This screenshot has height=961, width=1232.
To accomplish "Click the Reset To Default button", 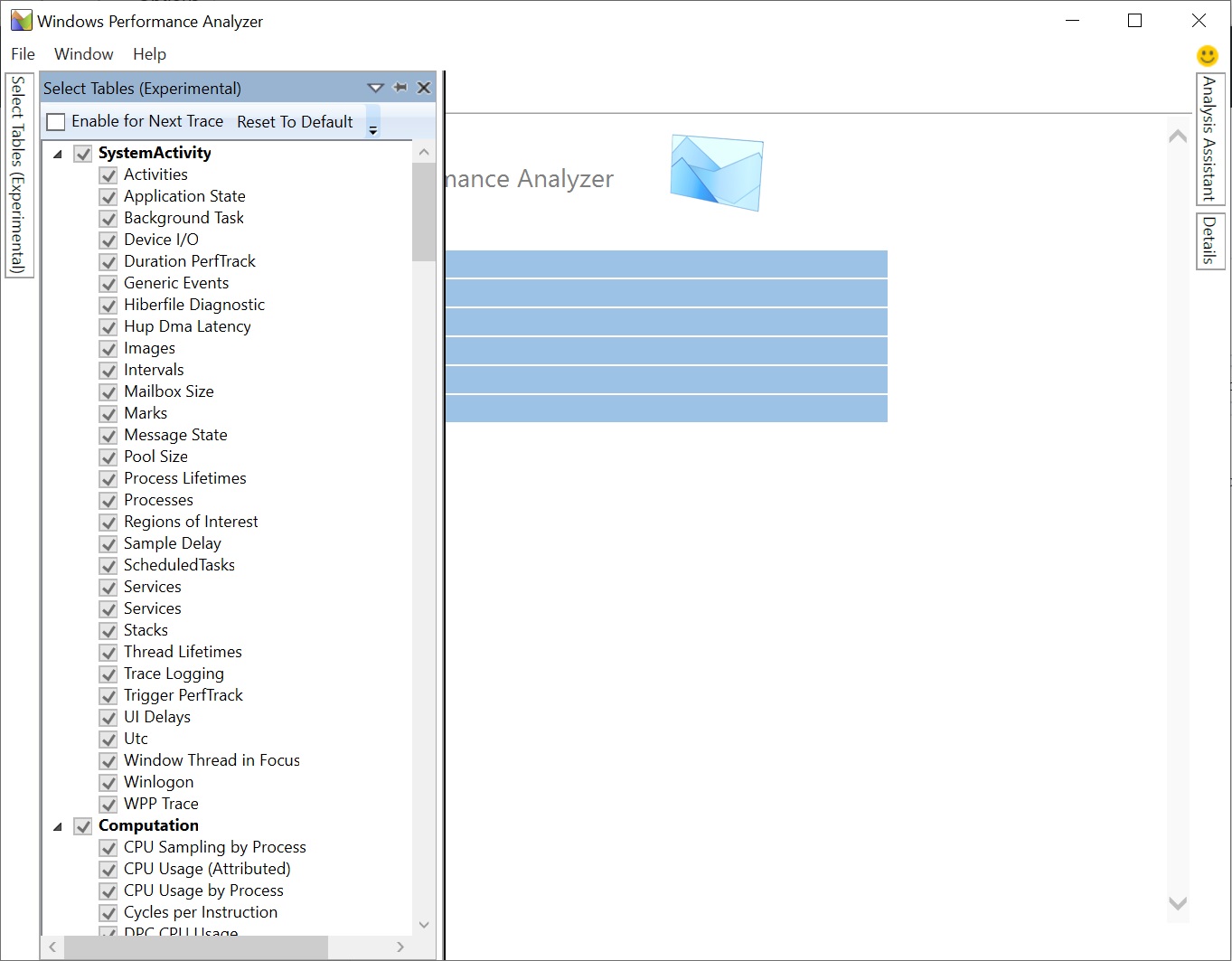I will tap(294, 121).
